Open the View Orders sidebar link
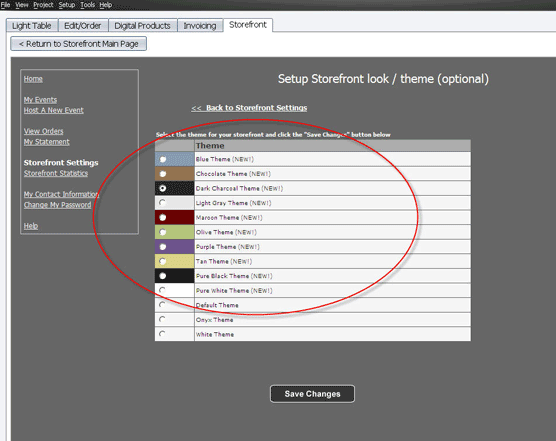 coord(44,131)
